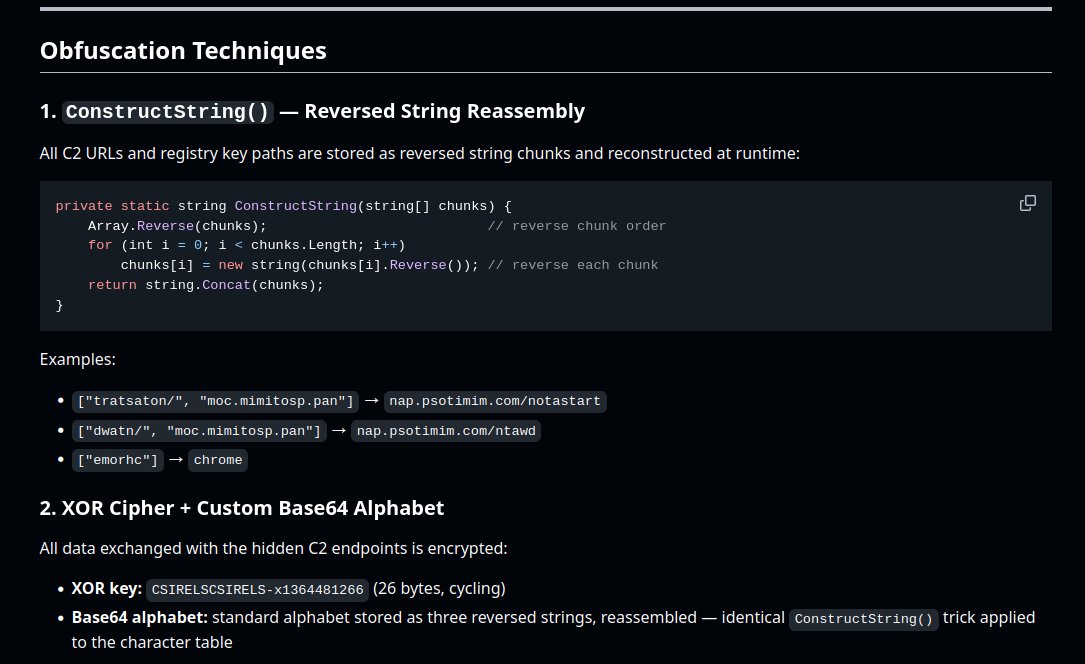Click the 'chrome' result snippet
The height and width of the screenshot is (664, 1085).
click(218, 460)
